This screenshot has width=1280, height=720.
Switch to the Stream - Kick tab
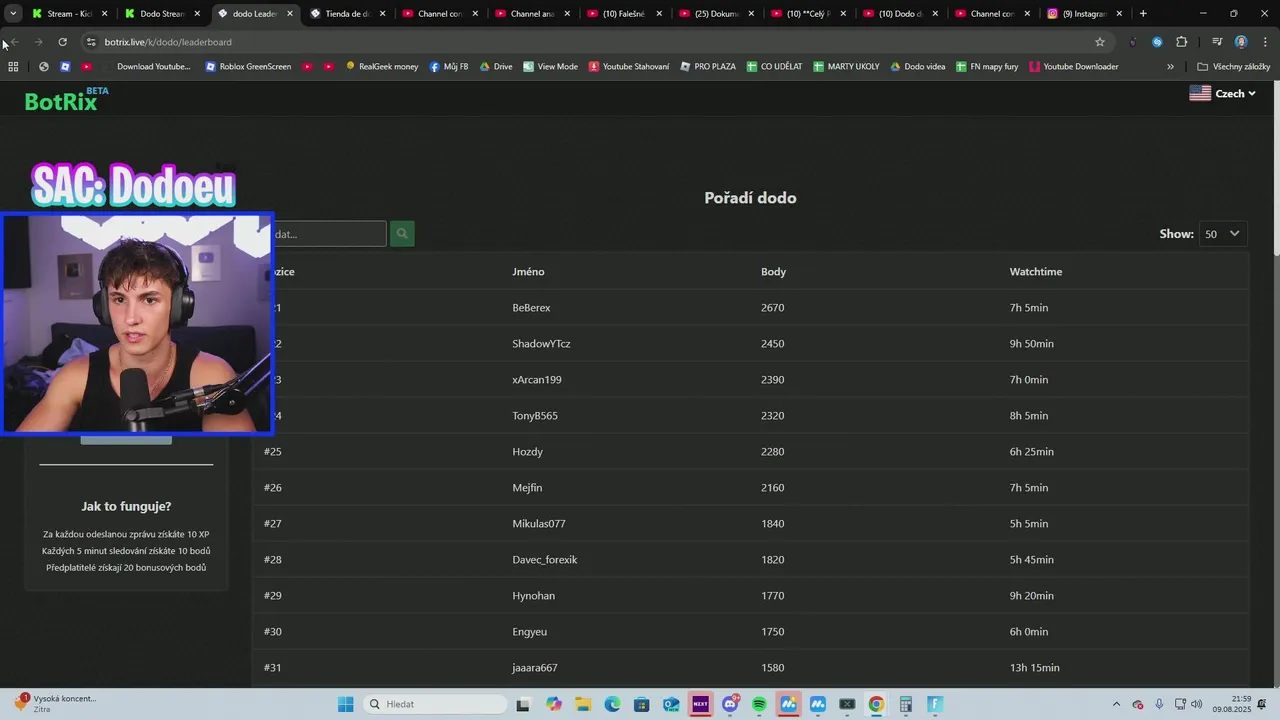(x=70, y=14)
